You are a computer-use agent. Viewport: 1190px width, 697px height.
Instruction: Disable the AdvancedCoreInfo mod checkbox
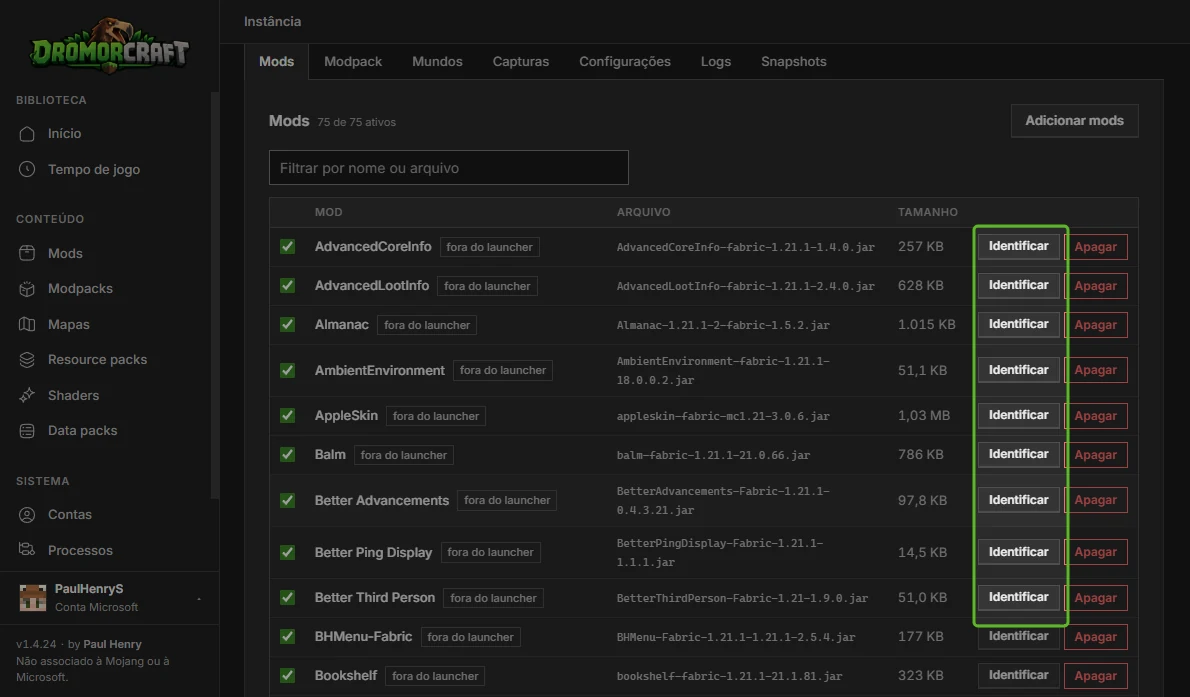pyautogui.click(x=288, y=247)
